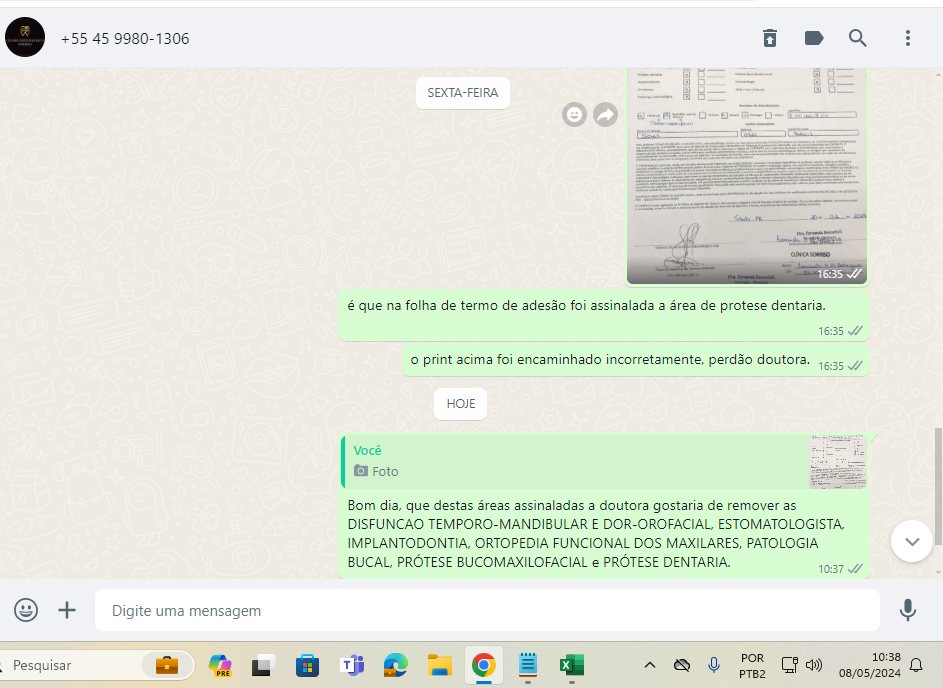Jump to latest messages with down chevron
Viewport: 943px width, 688px height.
click(912, 541)
